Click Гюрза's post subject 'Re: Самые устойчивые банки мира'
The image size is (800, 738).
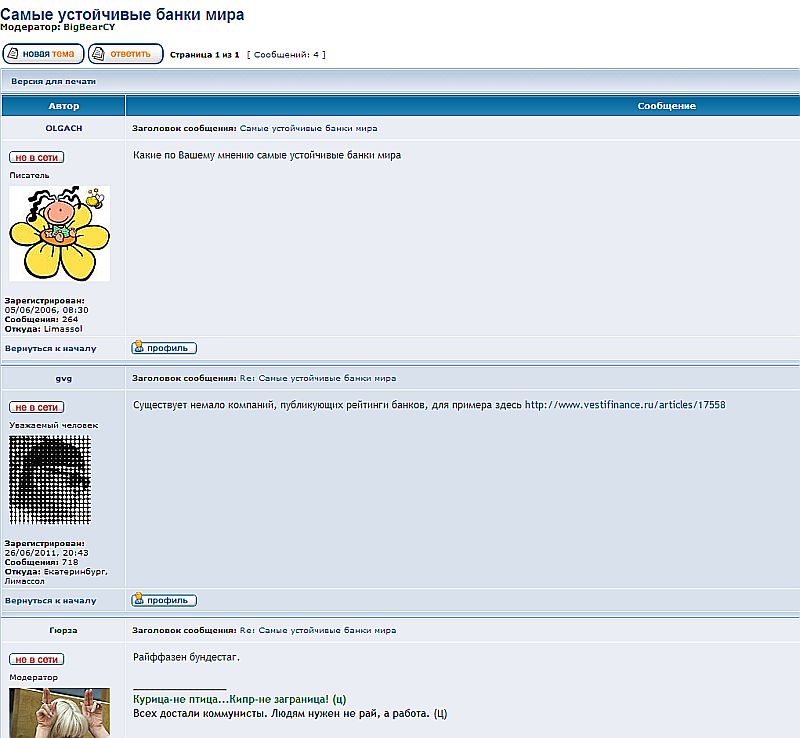318,630
